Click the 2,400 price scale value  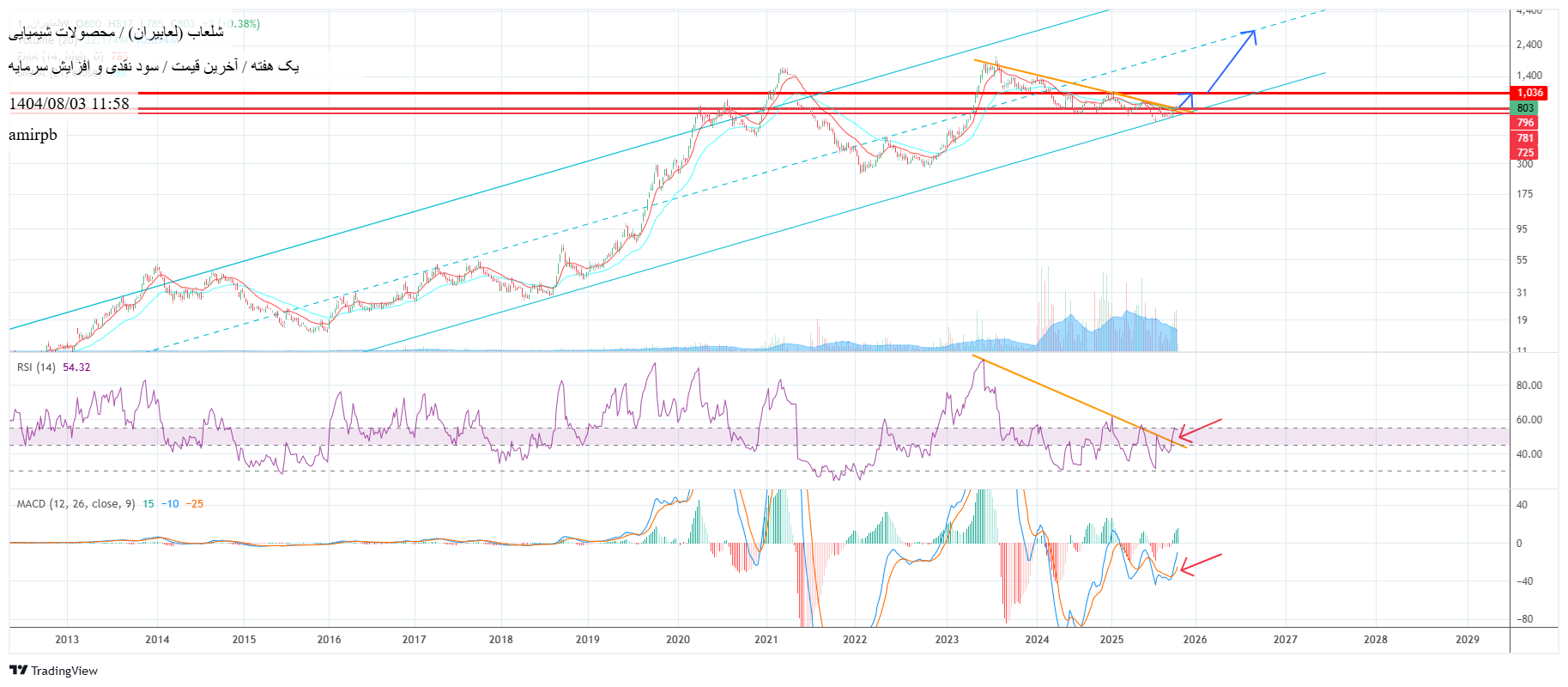[1529, 45]
